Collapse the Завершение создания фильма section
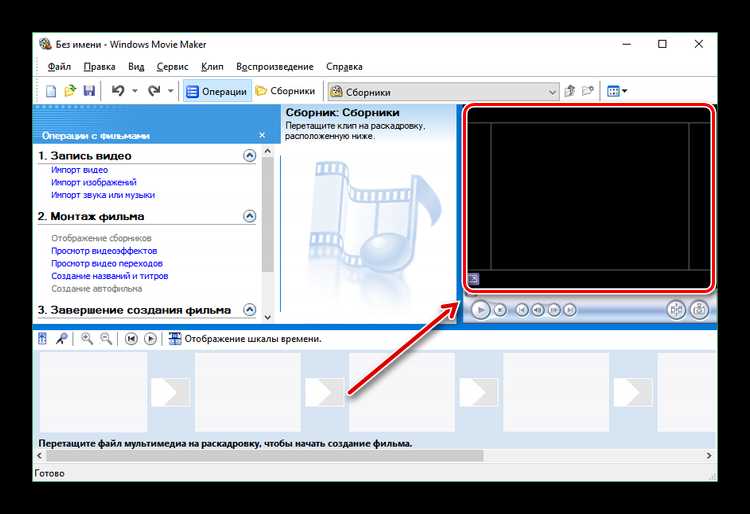This screenshot has height=514, width=750. [249, 309]
